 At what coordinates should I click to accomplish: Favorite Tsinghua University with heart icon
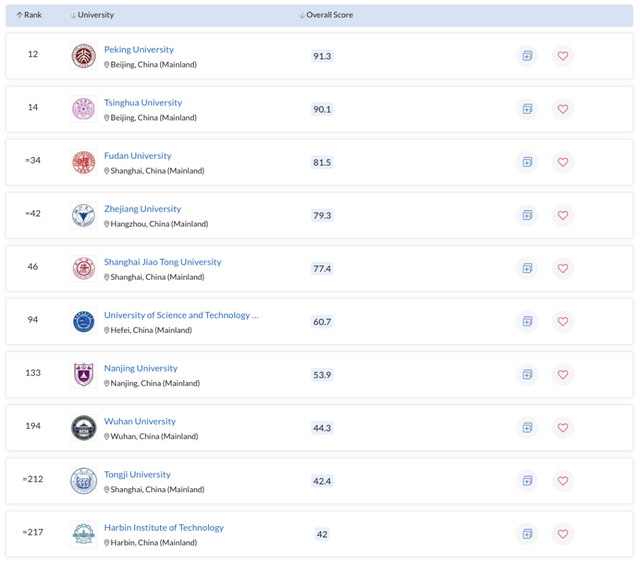pos(563,109)
